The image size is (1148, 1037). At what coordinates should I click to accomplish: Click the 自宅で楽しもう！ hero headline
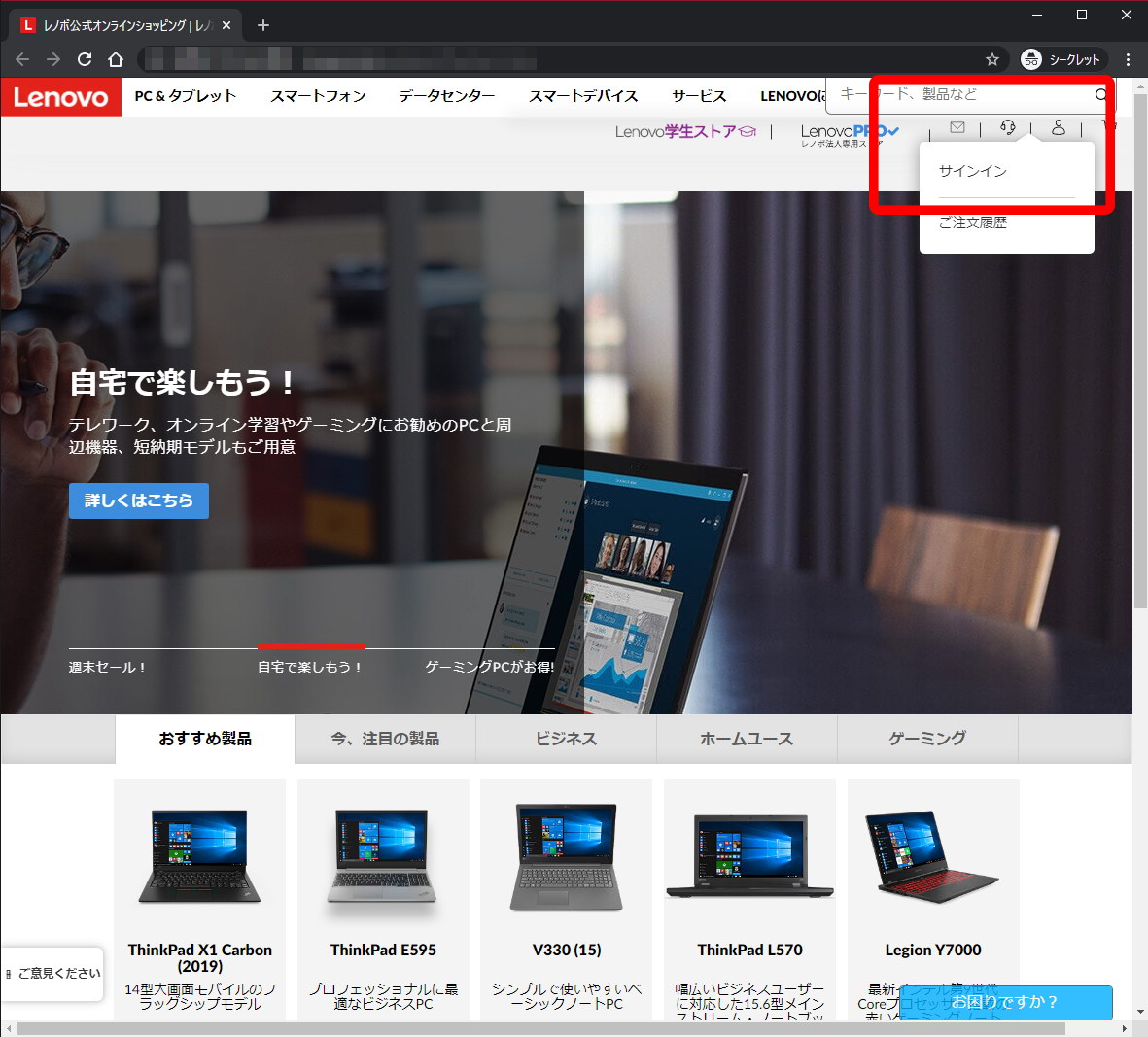click(183, 382)
